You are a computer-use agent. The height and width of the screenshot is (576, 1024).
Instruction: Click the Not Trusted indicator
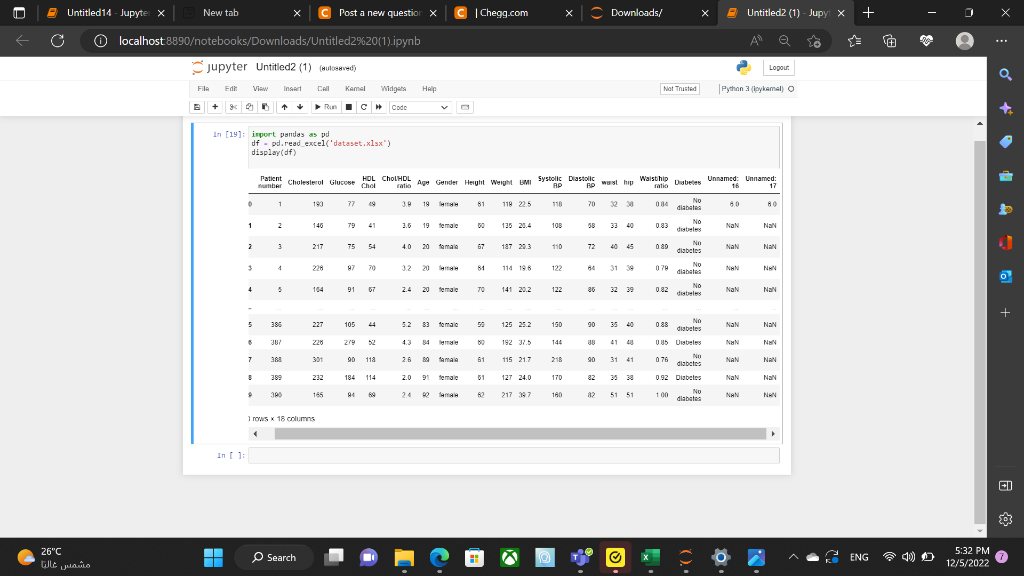(679, 89)
